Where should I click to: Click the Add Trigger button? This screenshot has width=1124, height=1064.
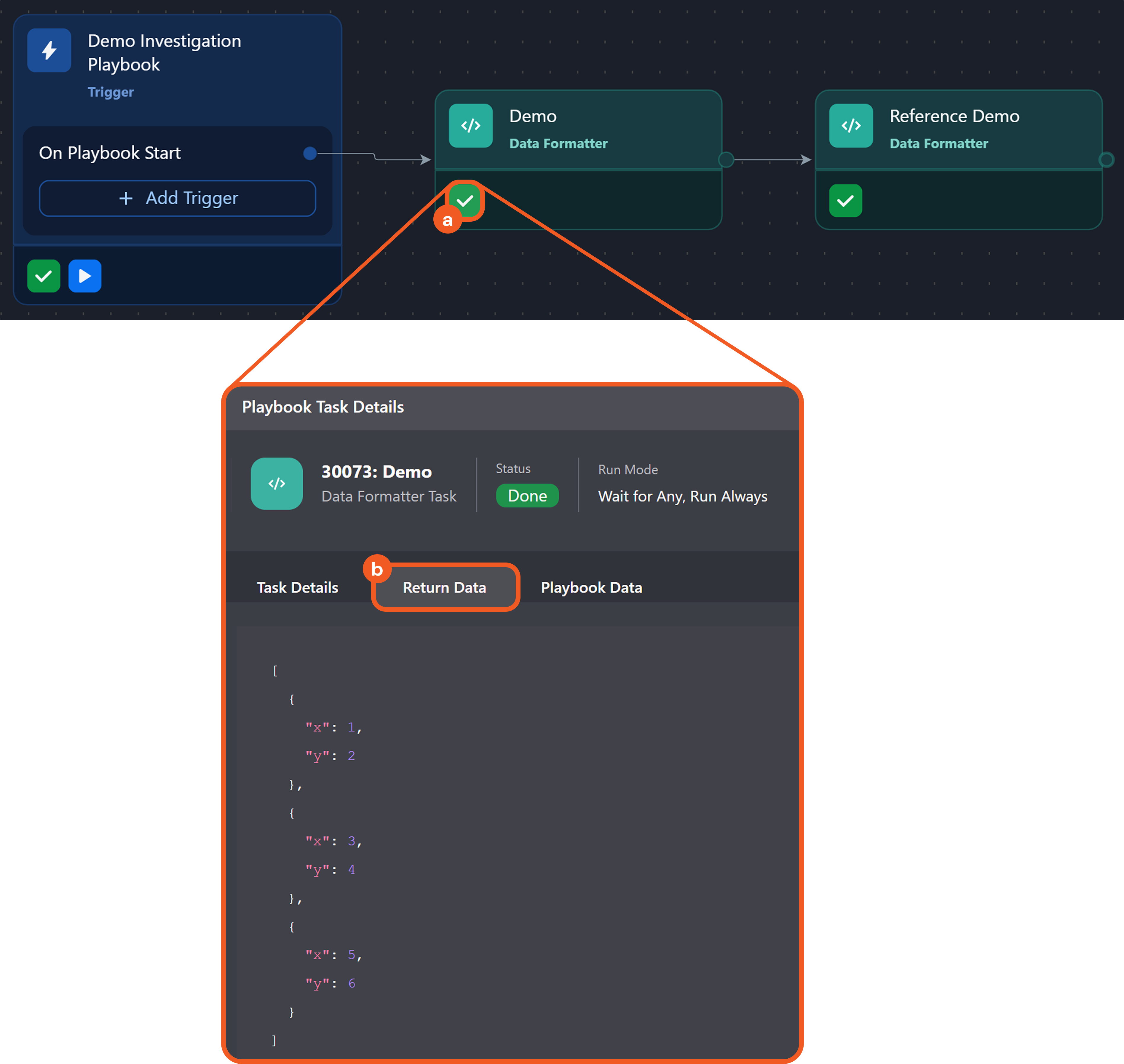[178, 198]
